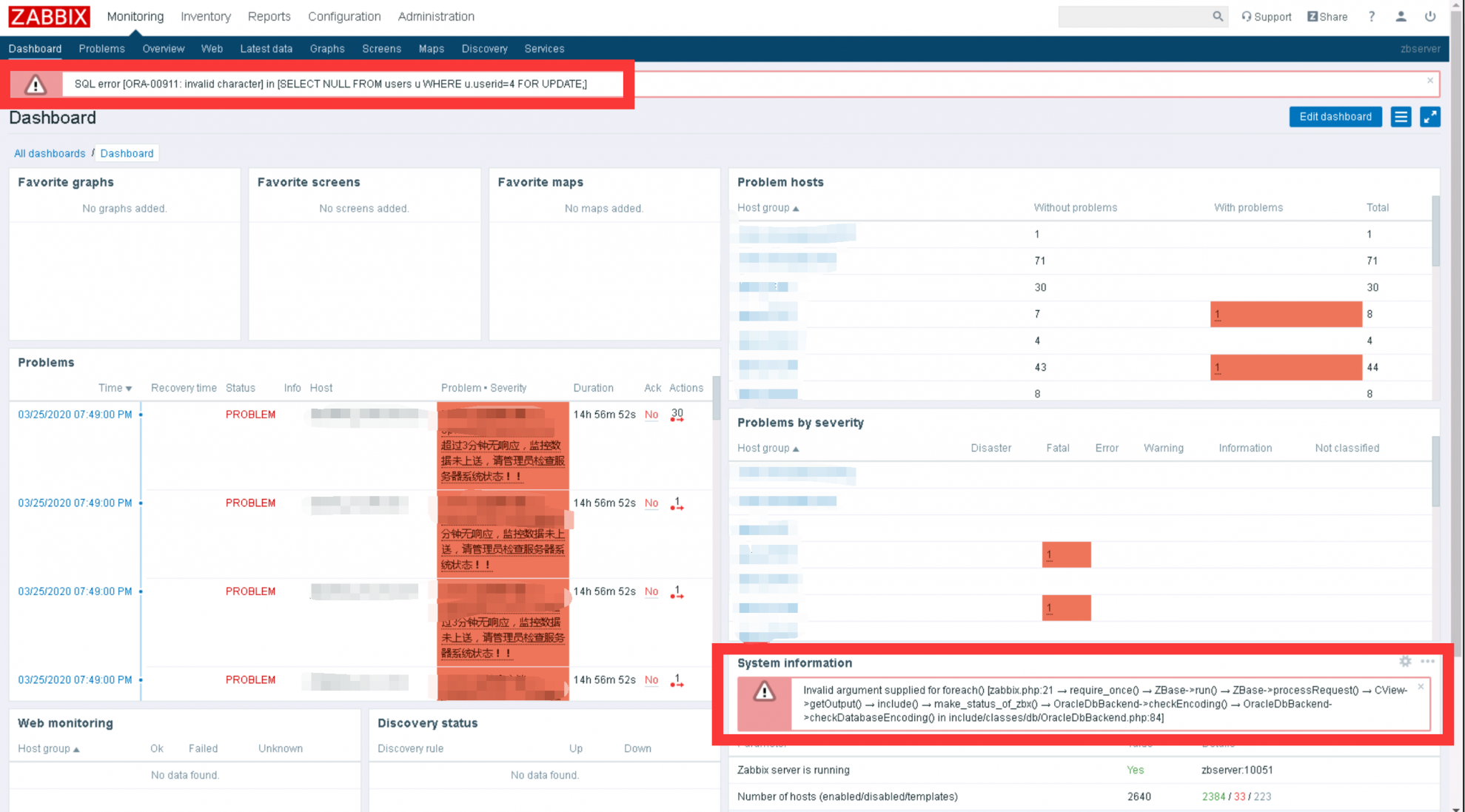Open the dashboard actions list icon

tap(1401, 117)
